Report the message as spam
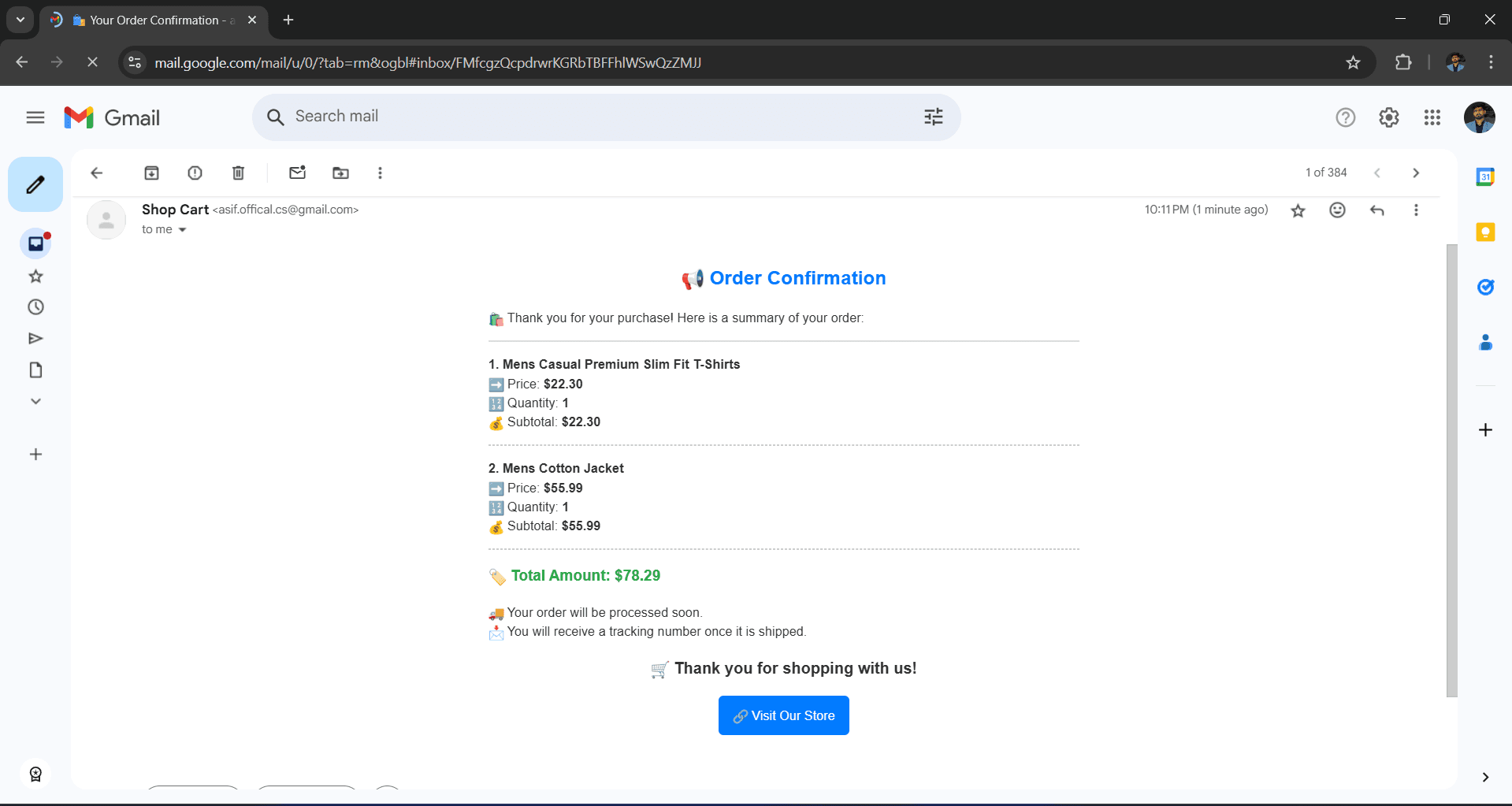Image resolution: width=1512 pixels, height=806 pixels. click(195, 173)
